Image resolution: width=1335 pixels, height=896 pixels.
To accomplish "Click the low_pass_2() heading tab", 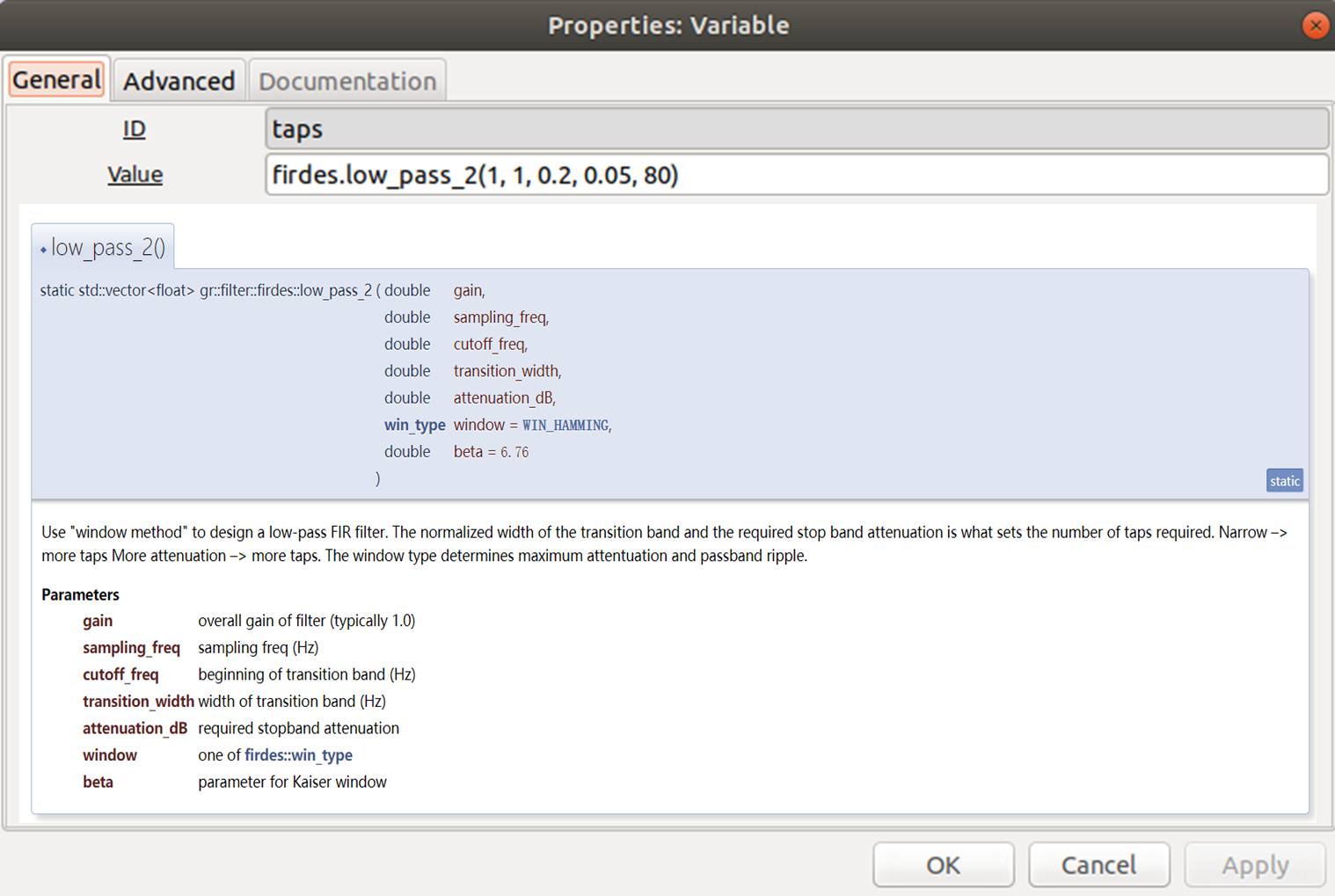I will click(103, 247).
